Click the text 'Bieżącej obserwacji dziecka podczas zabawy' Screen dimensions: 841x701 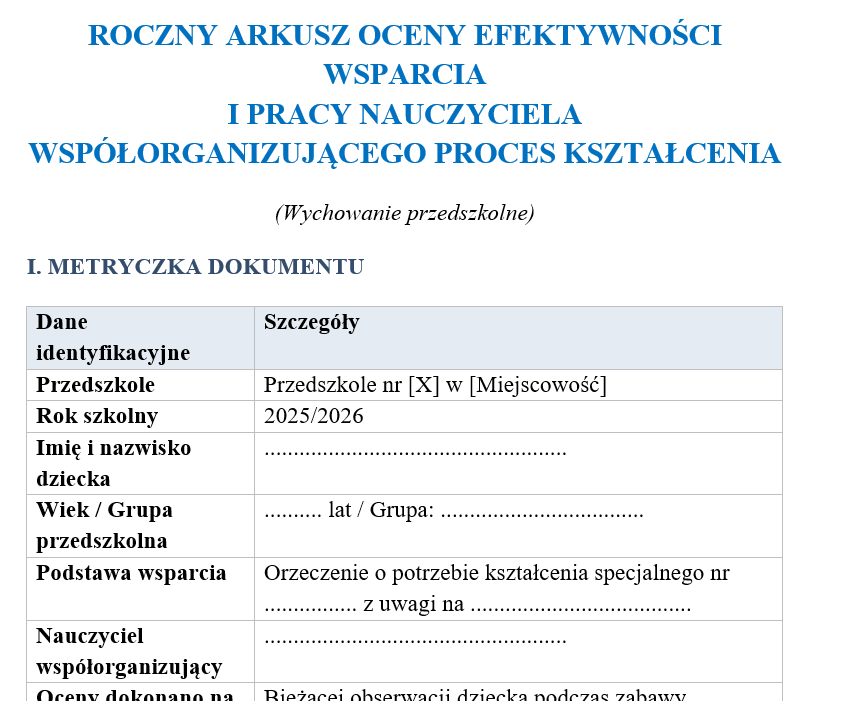[x=475, y=694]
